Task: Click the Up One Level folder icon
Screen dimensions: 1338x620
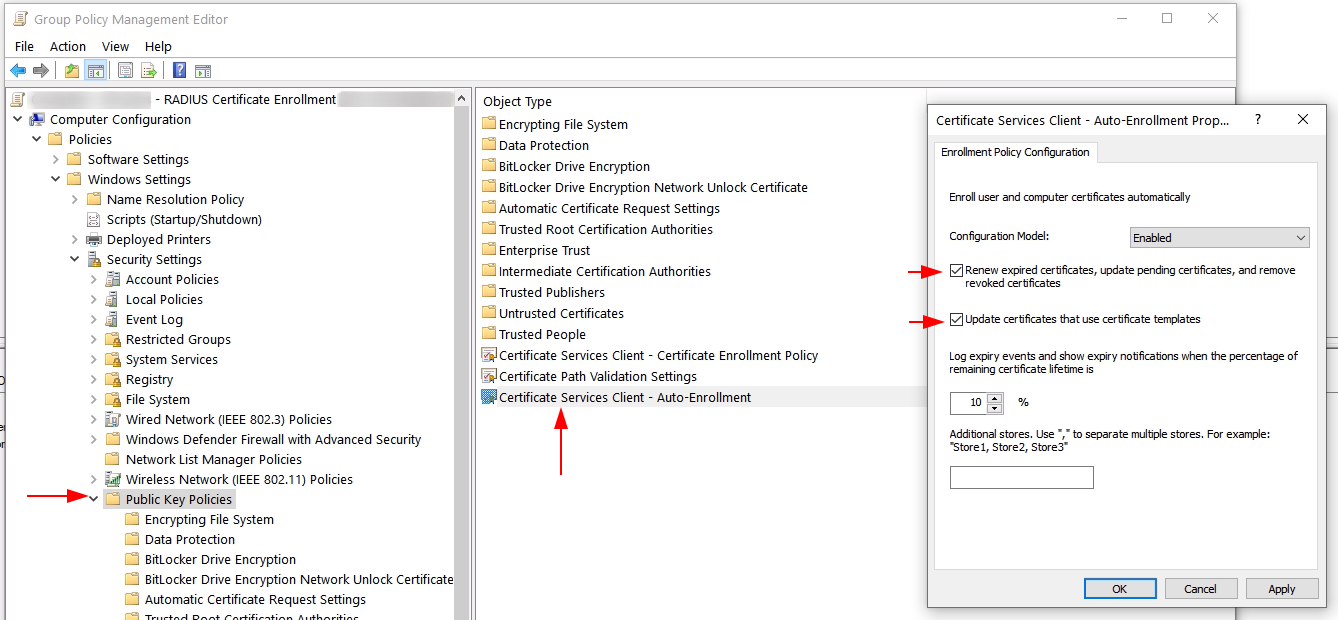Action: [x=71, y=70]
